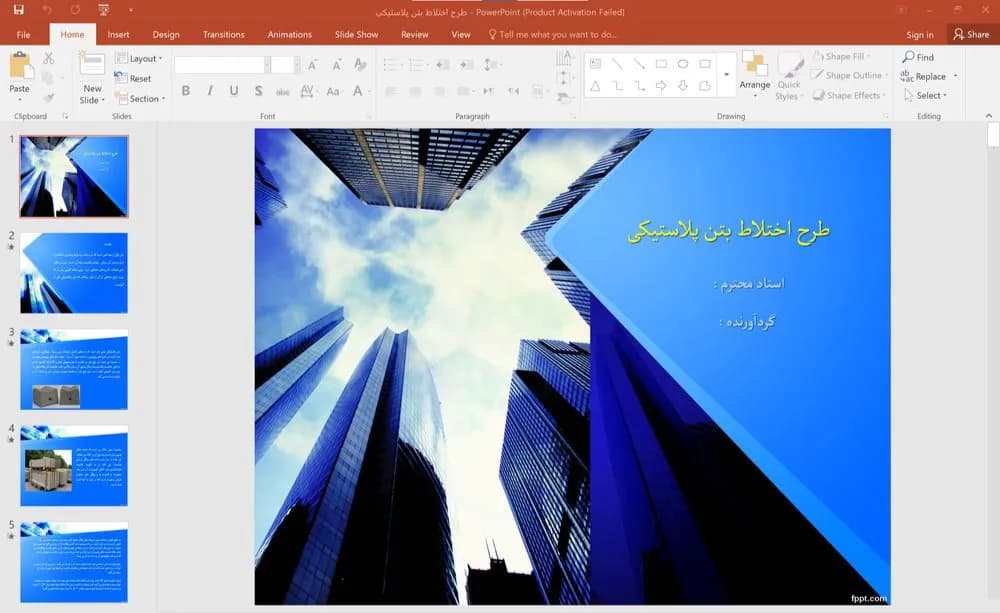Click the Redo icon in title bar
1000x613 pixels.
75,10
